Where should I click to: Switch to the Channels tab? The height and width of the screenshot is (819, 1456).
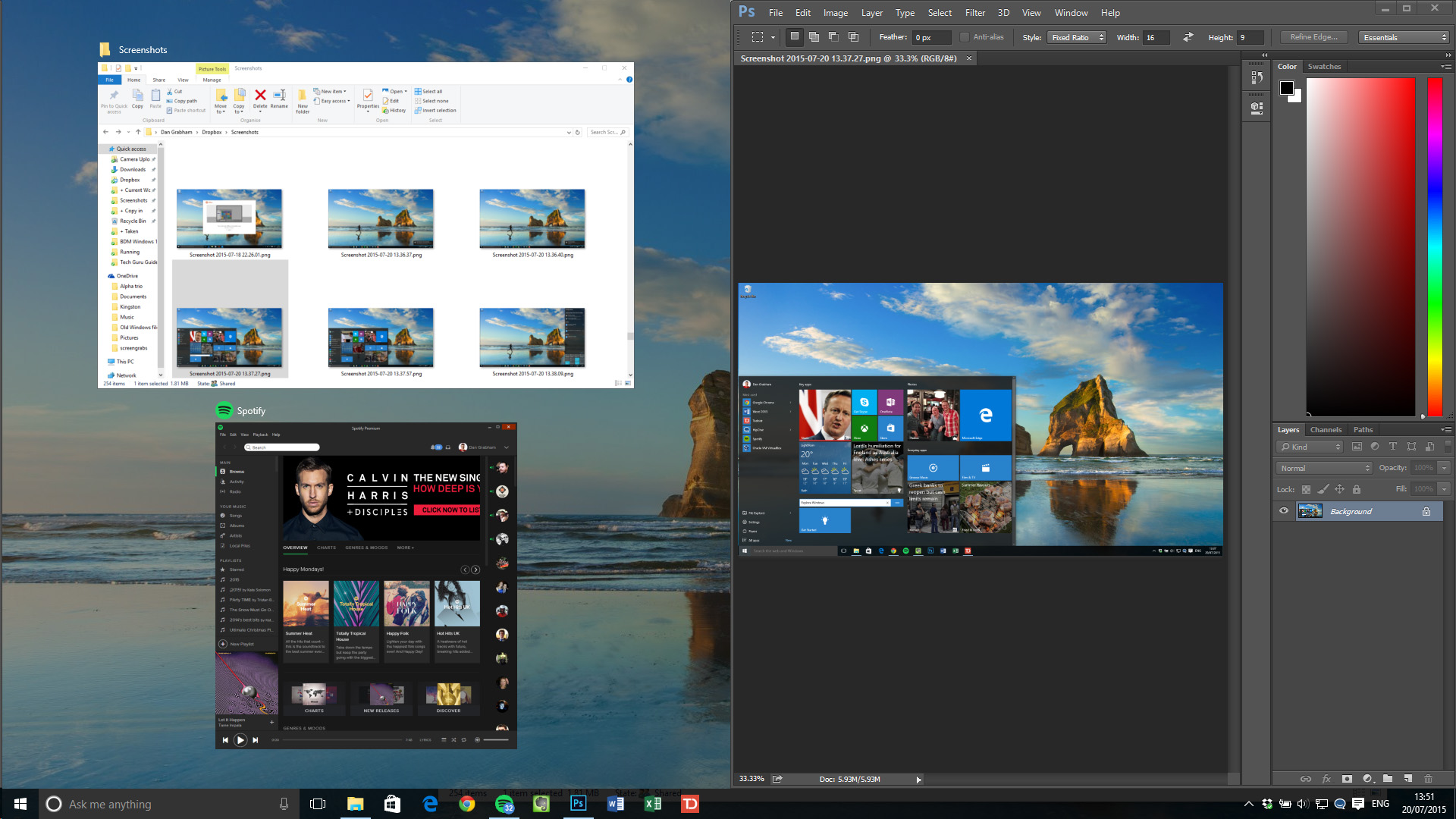click(1326, 429)
